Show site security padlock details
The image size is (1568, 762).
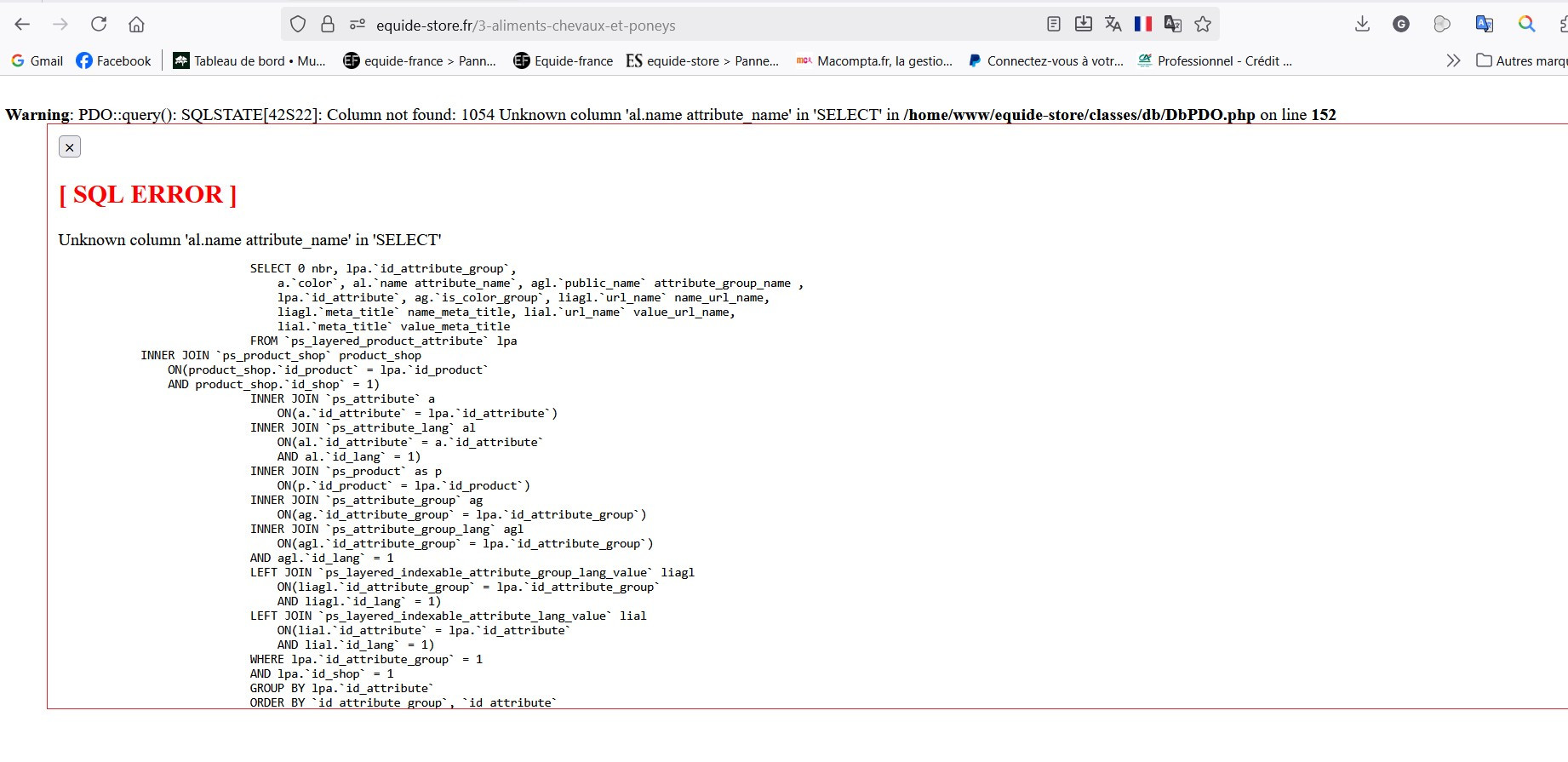click(x=328, y=25)
